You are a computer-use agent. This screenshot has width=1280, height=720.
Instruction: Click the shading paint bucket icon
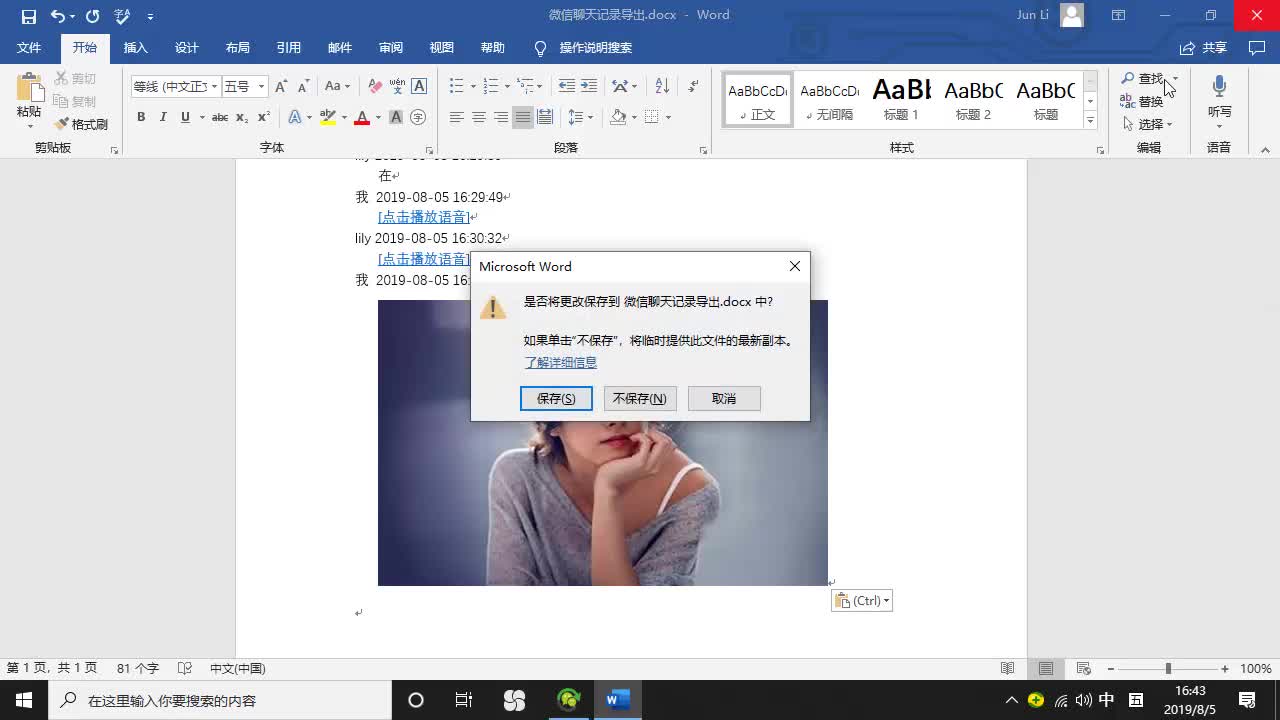click(x=618, y=117)
